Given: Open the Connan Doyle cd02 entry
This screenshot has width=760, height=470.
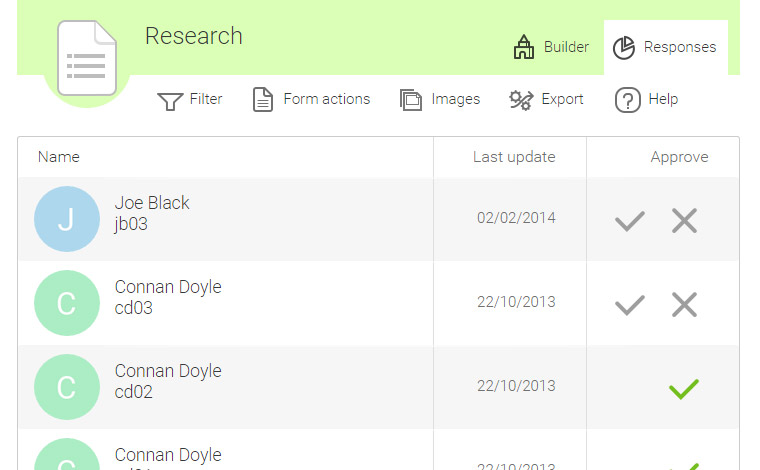Looking at the screenshot, I should pyautogui.click(x=378, y=387).
